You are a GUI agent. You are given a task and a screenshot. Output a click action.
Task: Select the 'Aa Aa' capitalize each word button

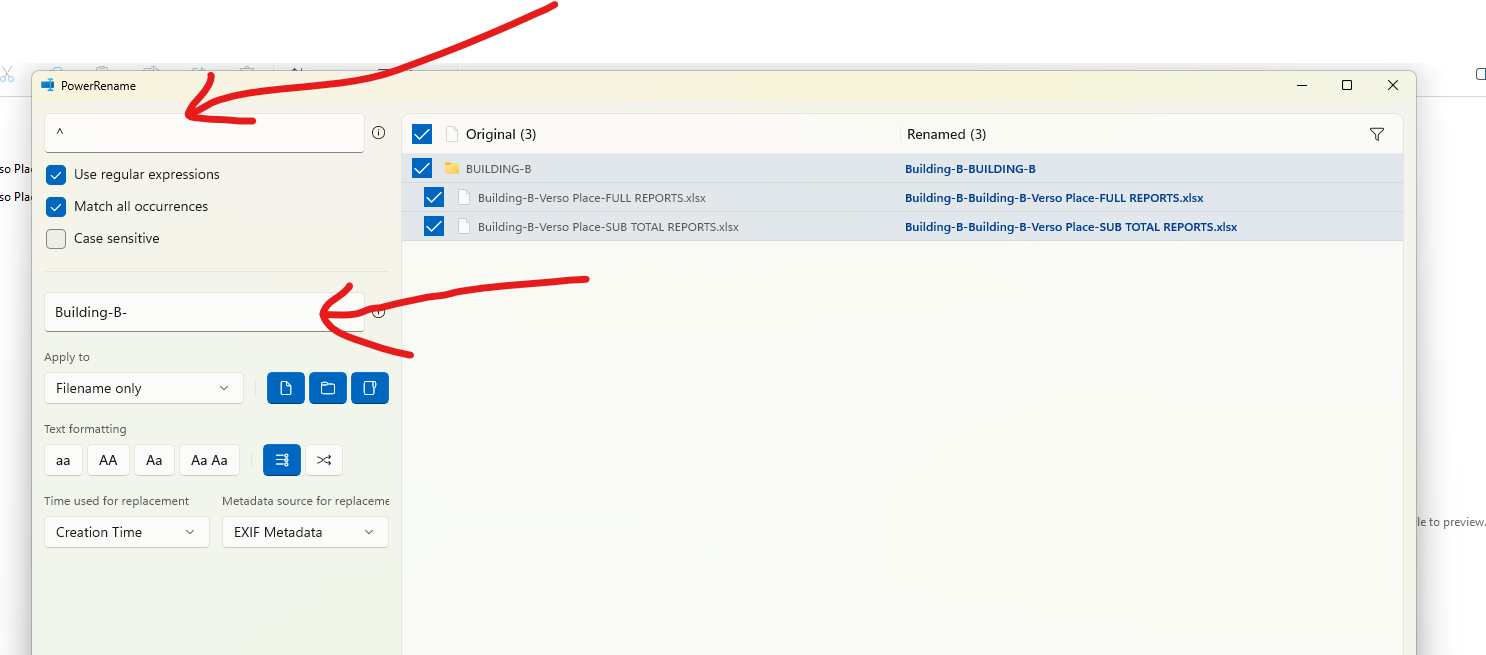click(209, 460)
